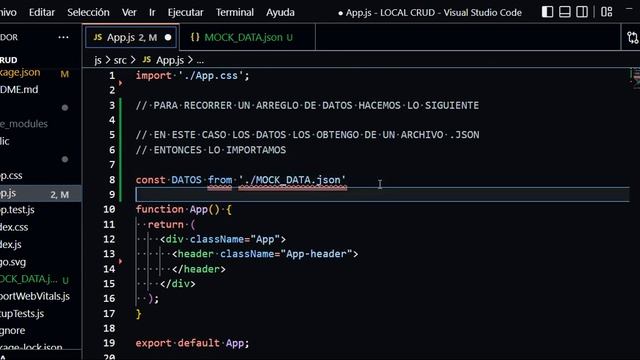Click src in the breadcrumb path
This screenshot has height=360, width=640.
click(x=120, y=60)
